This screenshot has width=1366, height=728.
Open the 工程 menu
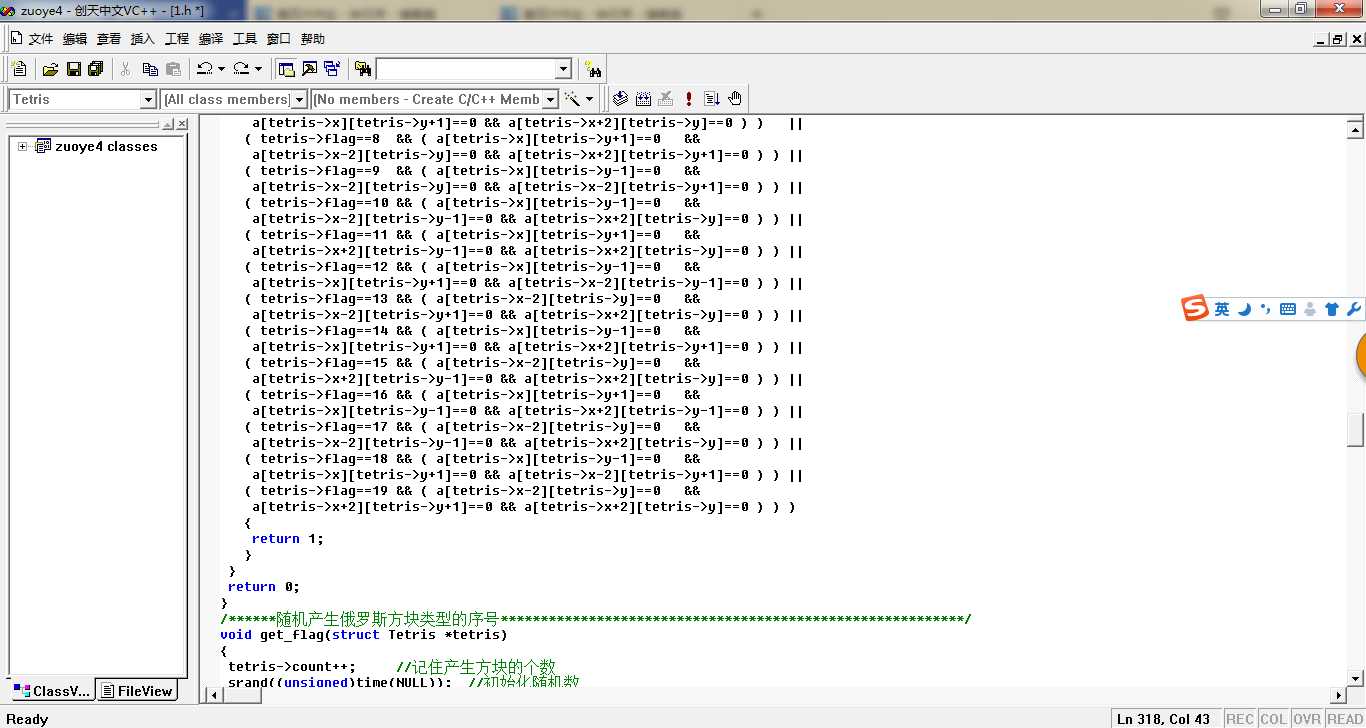pos(177,39)
